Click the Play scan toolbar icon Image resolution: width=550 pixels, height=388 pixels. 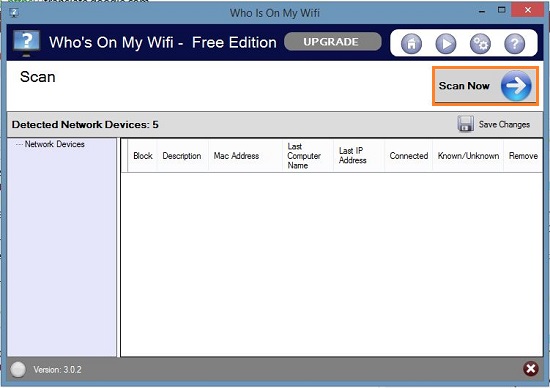tap(445, 44)
